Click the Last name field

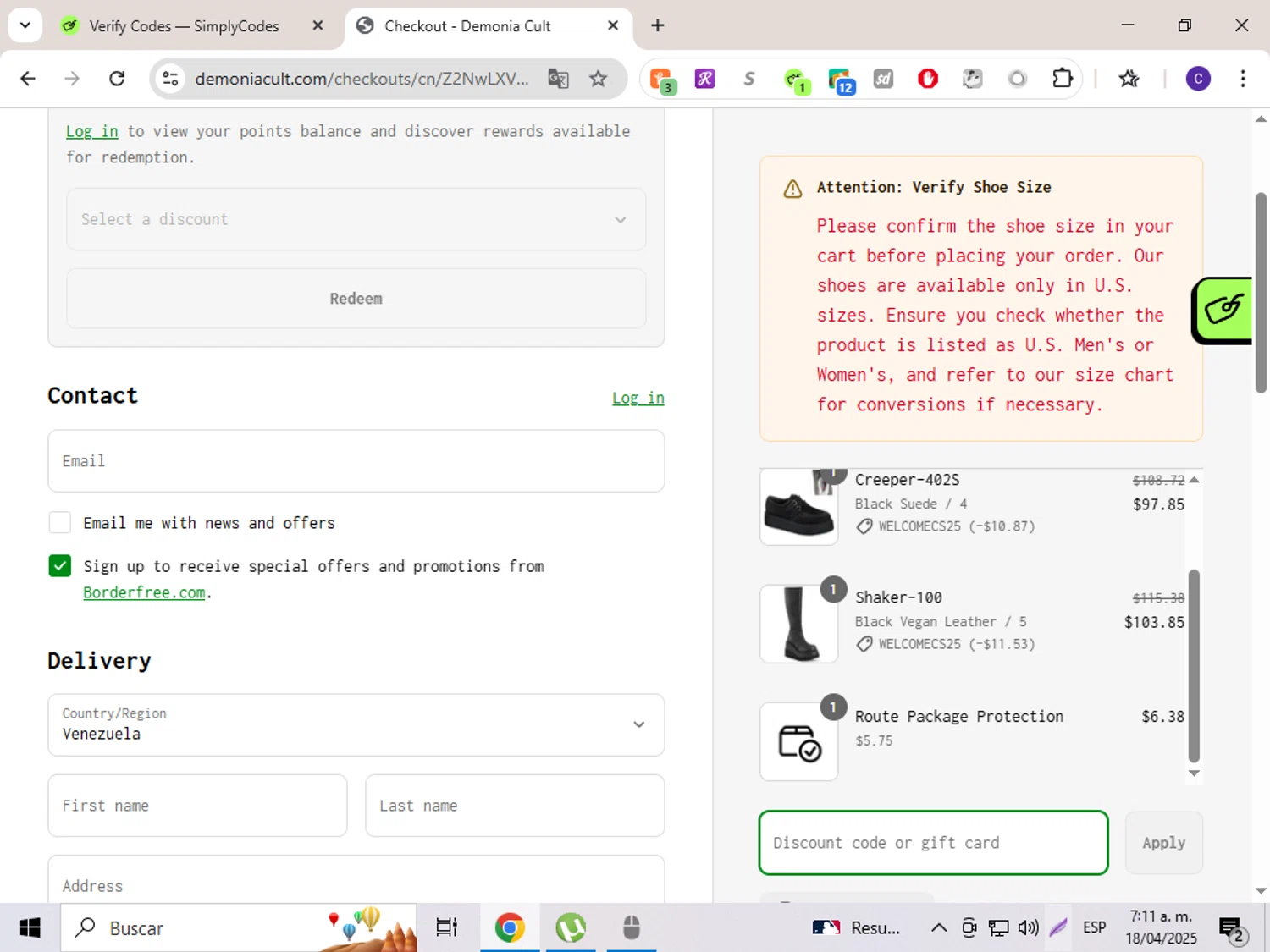tap(515, 806)
